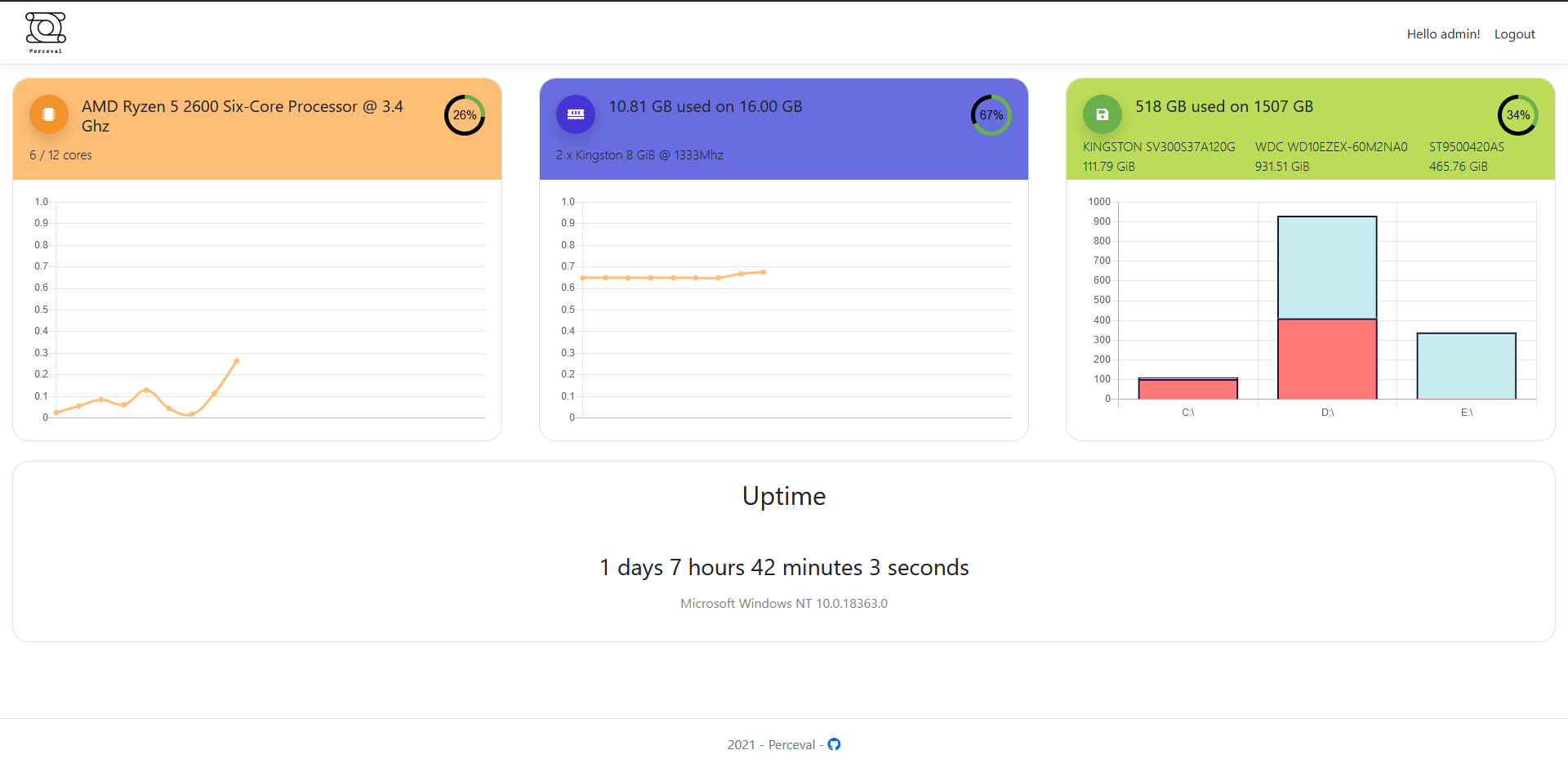Viewport: 1568px width, 768px height.
Task: Click the E:\ drive bar in the chart
Action: pyautogui.click(x=1467, y=366)
